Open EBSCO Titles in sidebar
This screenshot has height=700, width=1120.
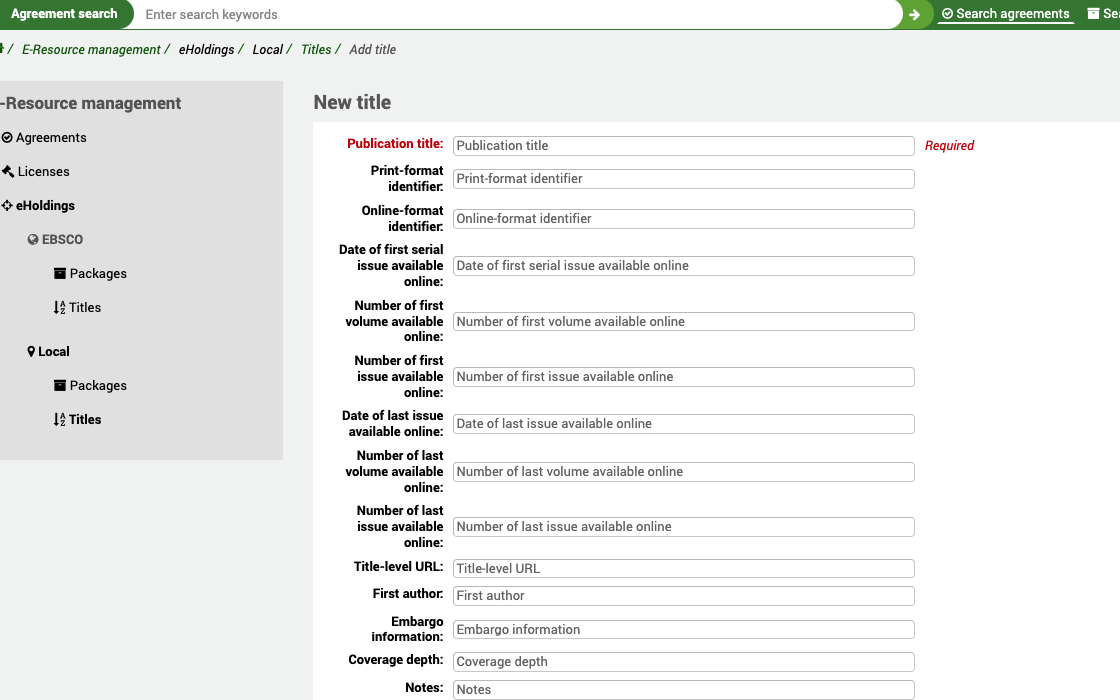pyautogui.click(x=85, y=308)
